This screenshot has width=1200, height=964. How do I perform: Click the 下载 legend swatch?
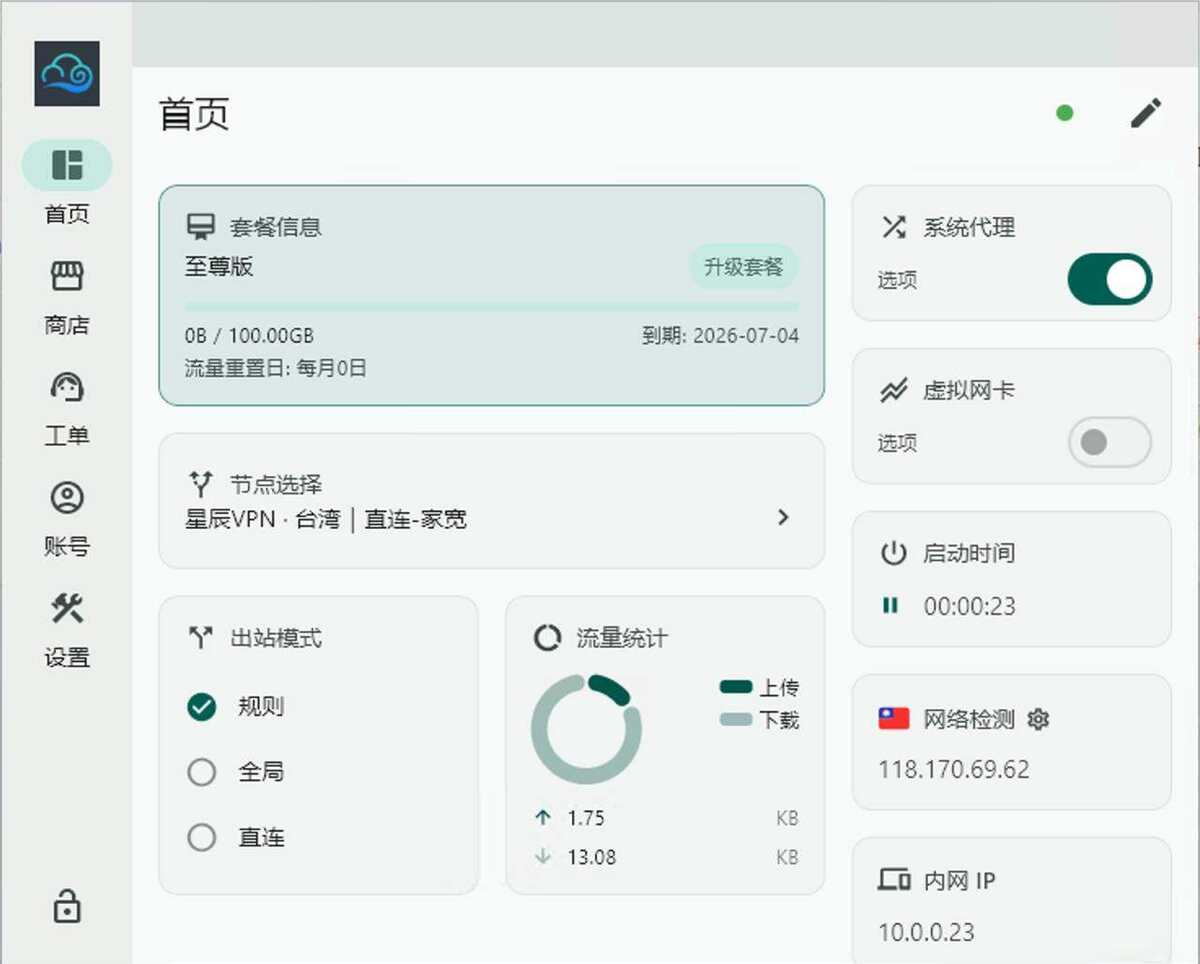[x=736, y=719]
